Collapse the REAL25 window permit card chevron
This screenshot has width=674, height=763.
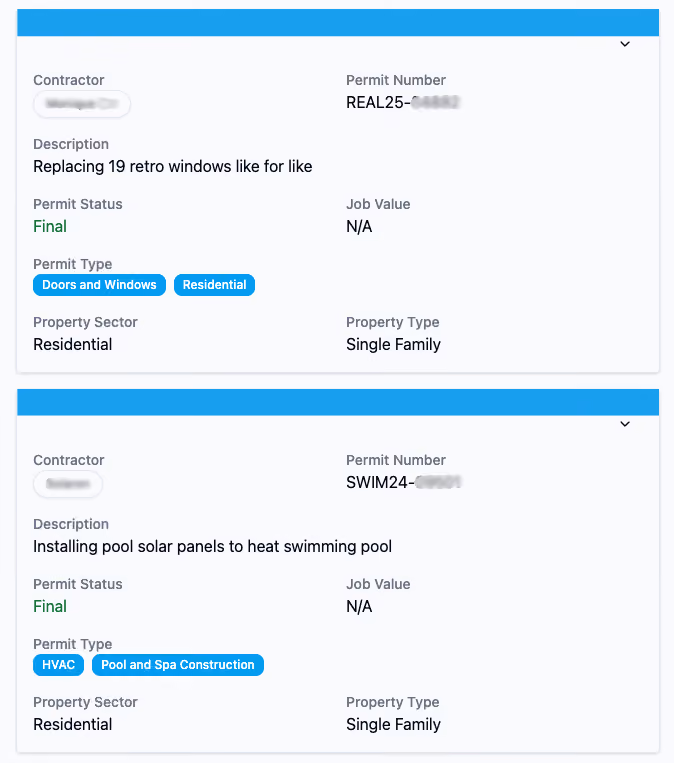[625, 44]
